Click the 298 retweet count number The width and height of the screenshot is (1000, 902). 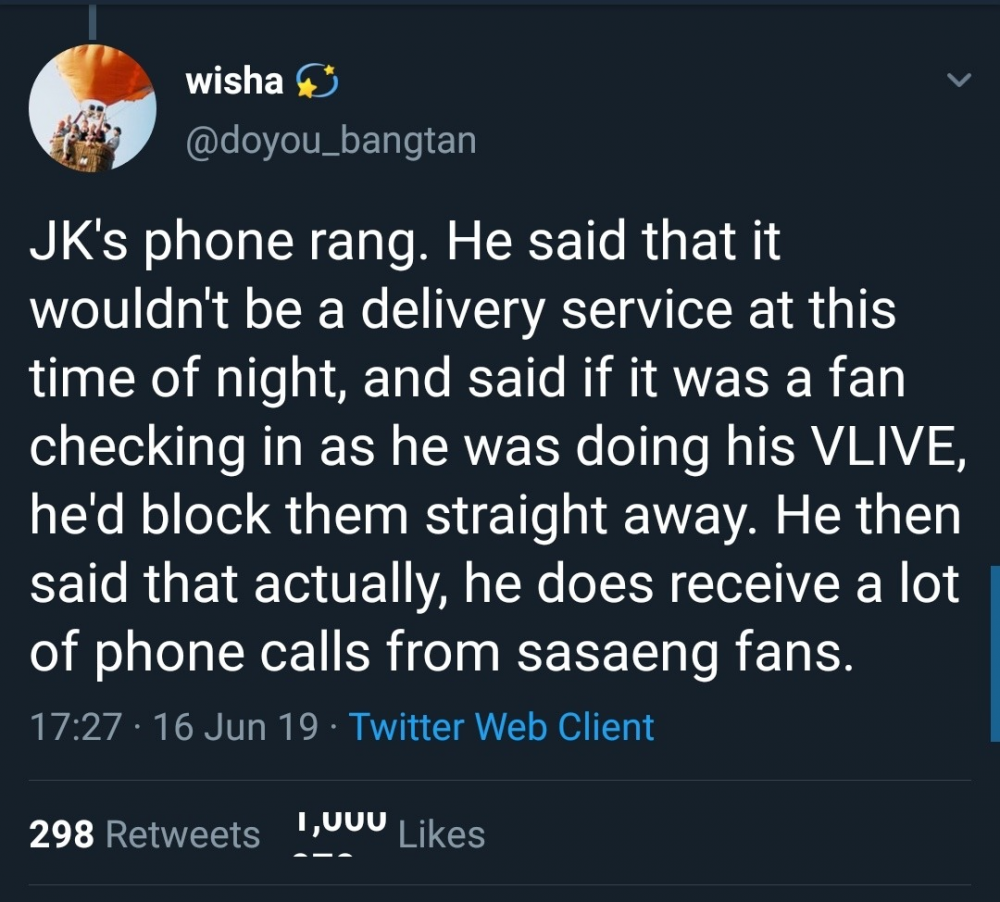[62, 834]
